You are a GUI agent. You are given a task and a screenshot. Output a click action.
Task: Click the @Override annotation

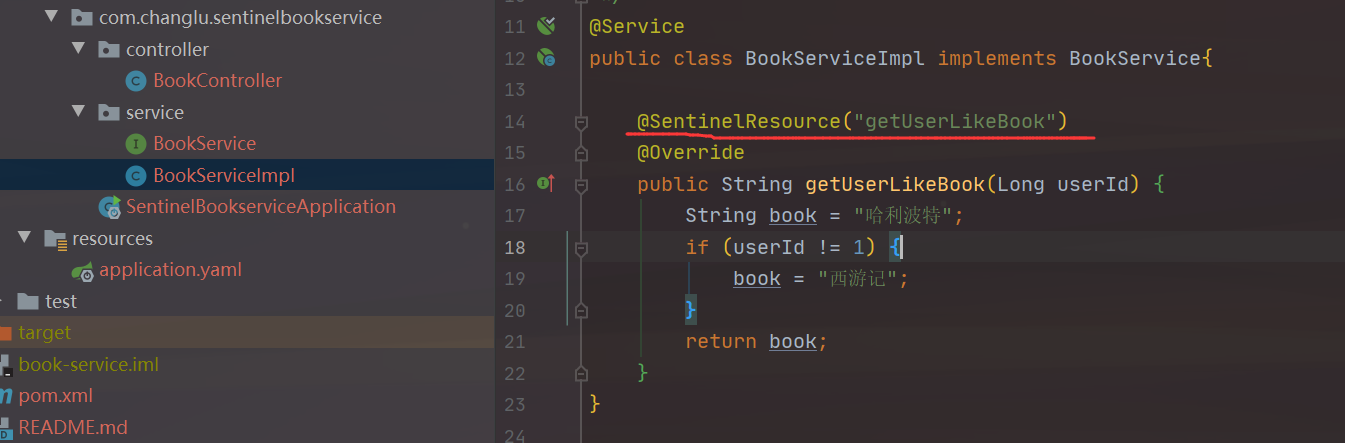[691, 153]
